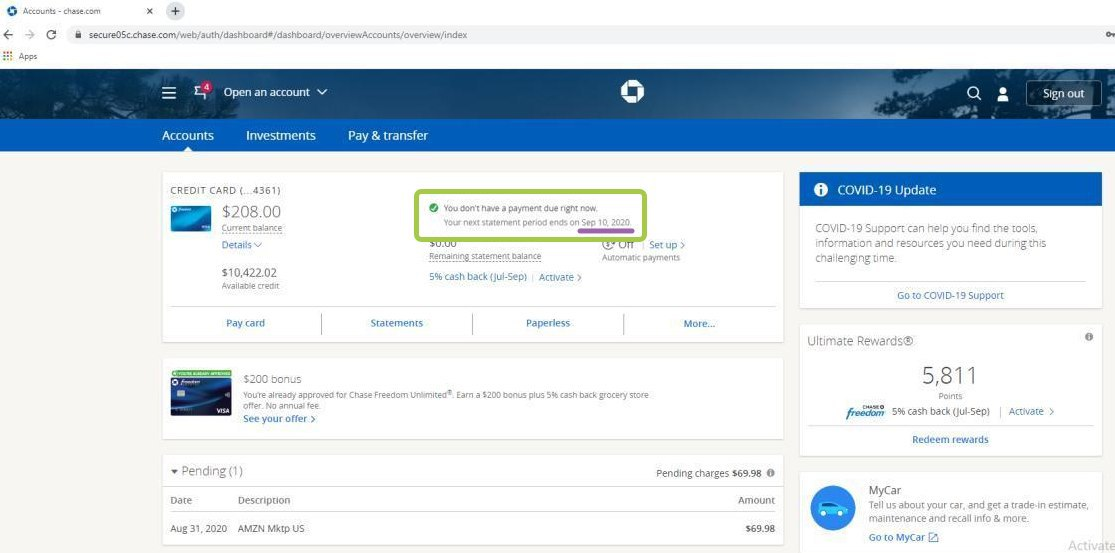Image resolution: width=1115 pixels, height=553 pixels.
Task: Click the MyCar blue car icon
Action: tap(833, 508)
